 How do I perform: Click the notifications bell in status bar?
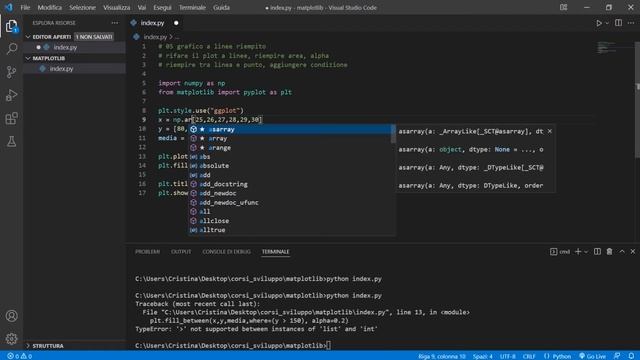pos(631,356)
